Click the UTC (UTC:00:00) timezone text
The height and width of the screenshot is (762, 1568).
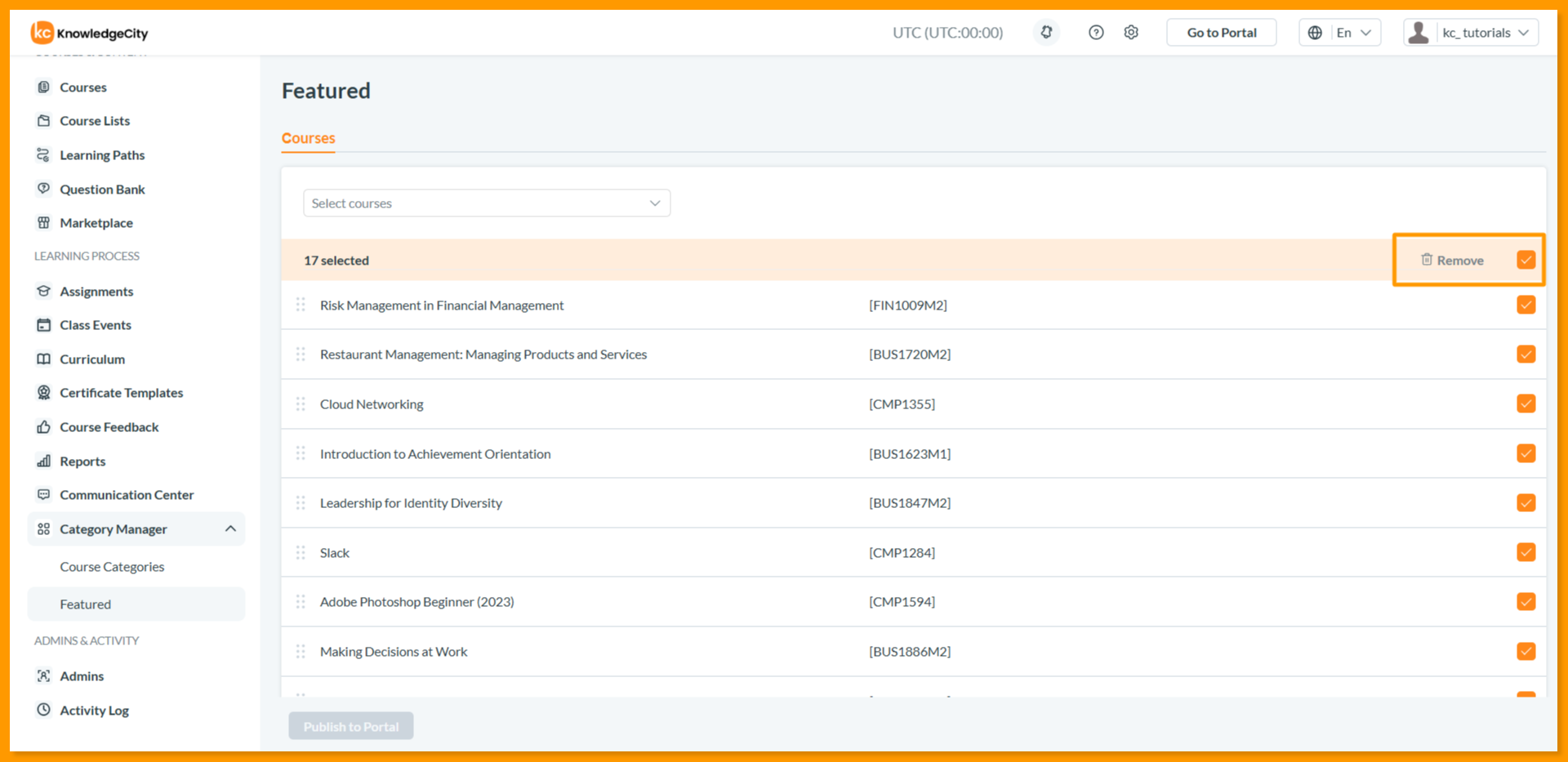pyautogui.click(x=947, y=33)
